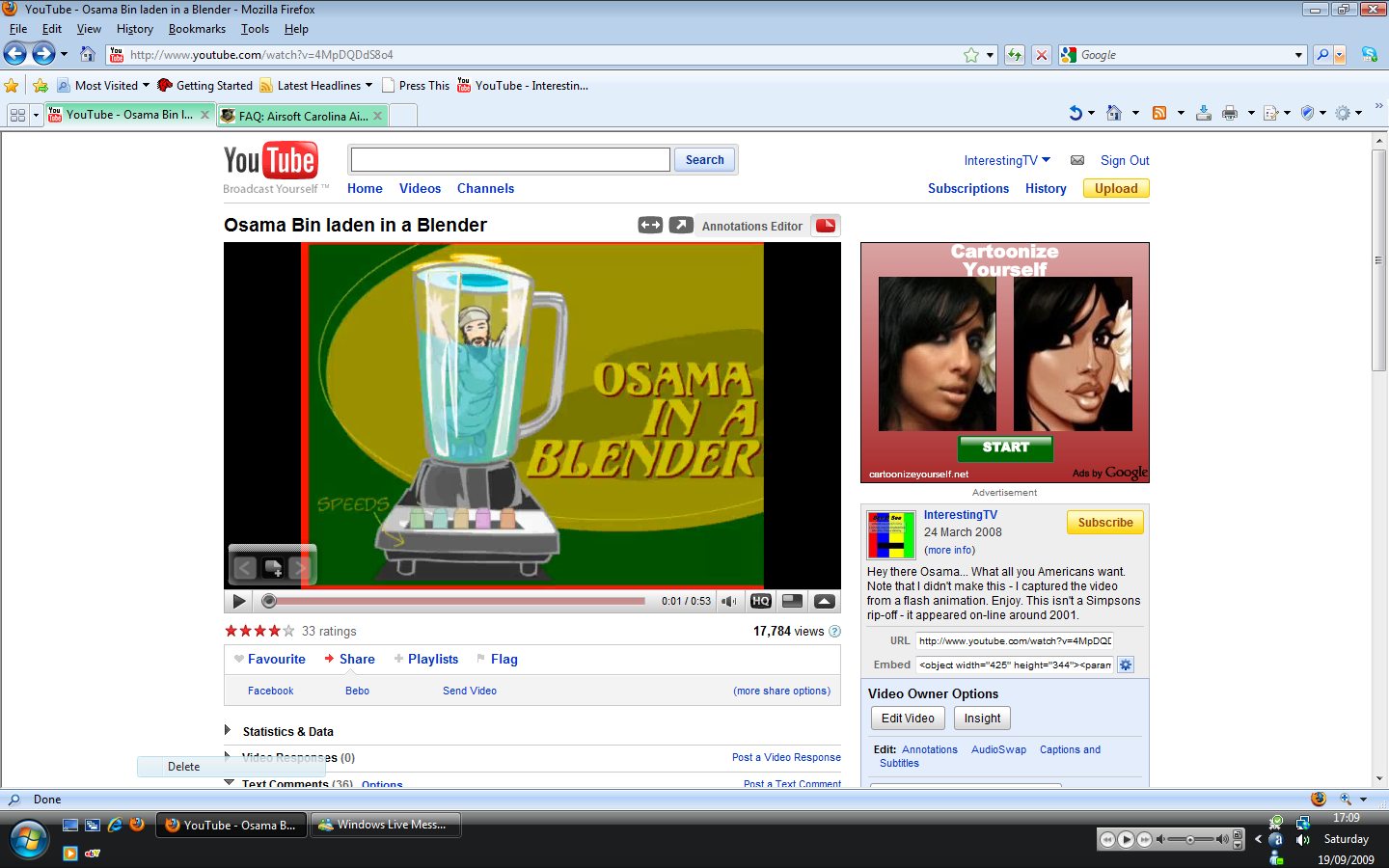
Task: Click the Sign Out link
Action: tap(1125, 161)
